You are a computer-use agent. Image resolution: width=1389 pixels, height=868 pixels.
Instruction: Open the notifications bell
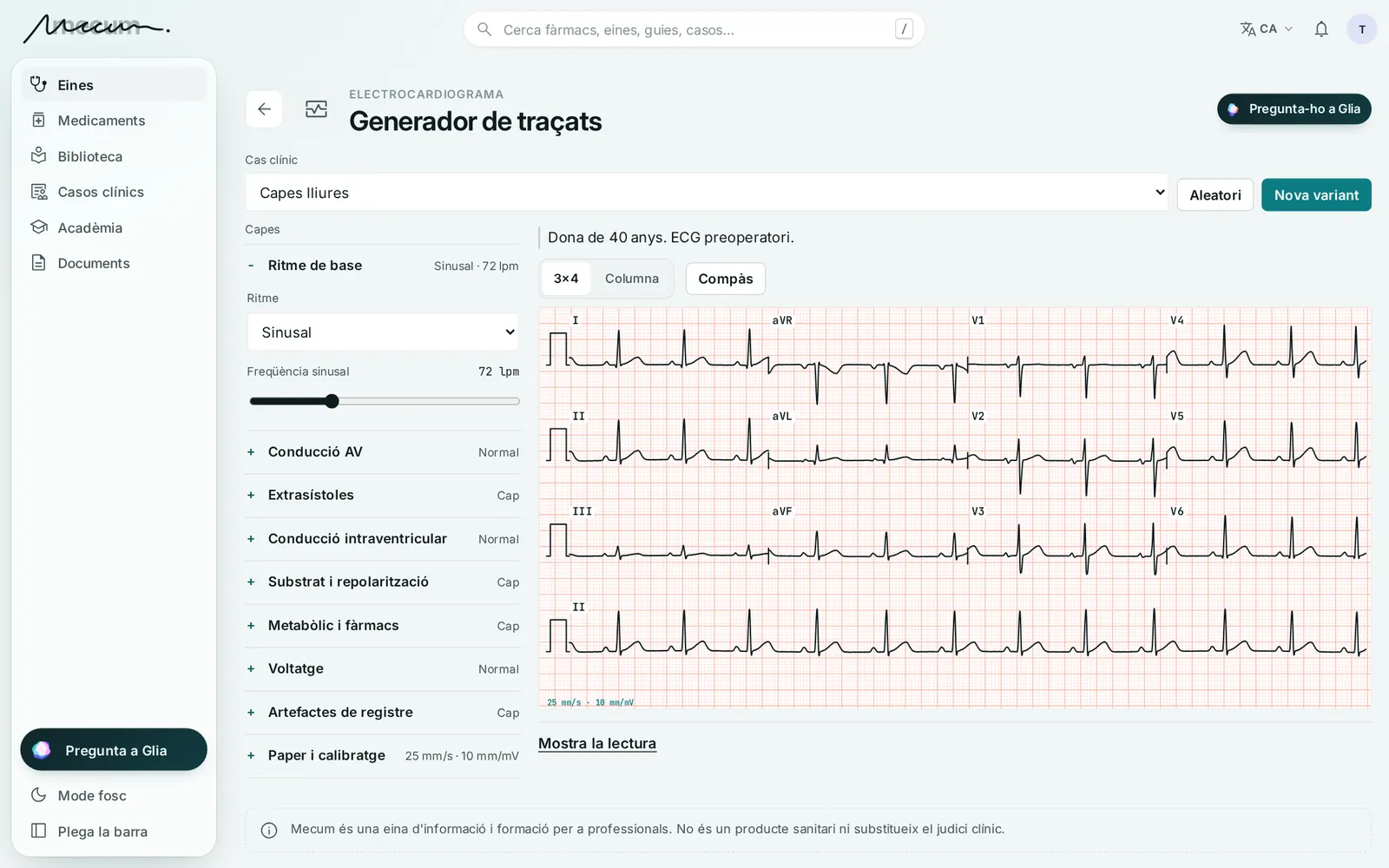(x=1321, y=30)
